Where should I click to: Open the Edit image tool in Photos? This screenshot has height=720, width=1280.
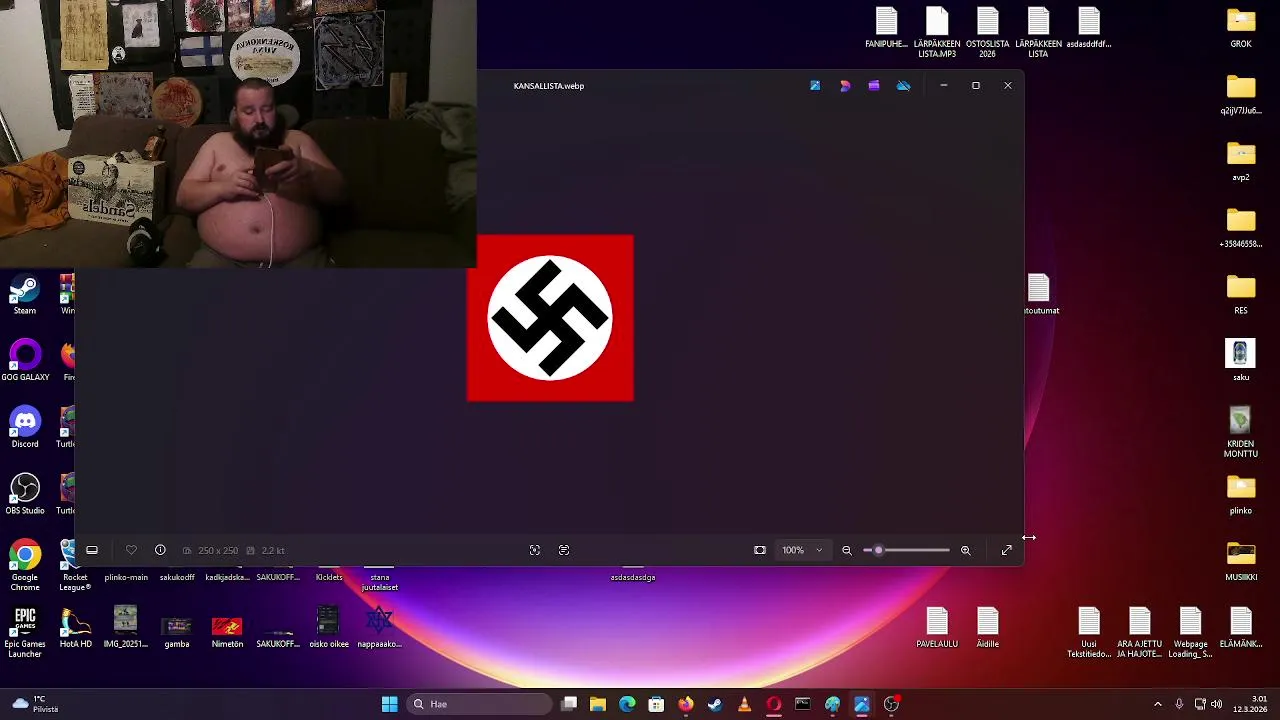815,86
